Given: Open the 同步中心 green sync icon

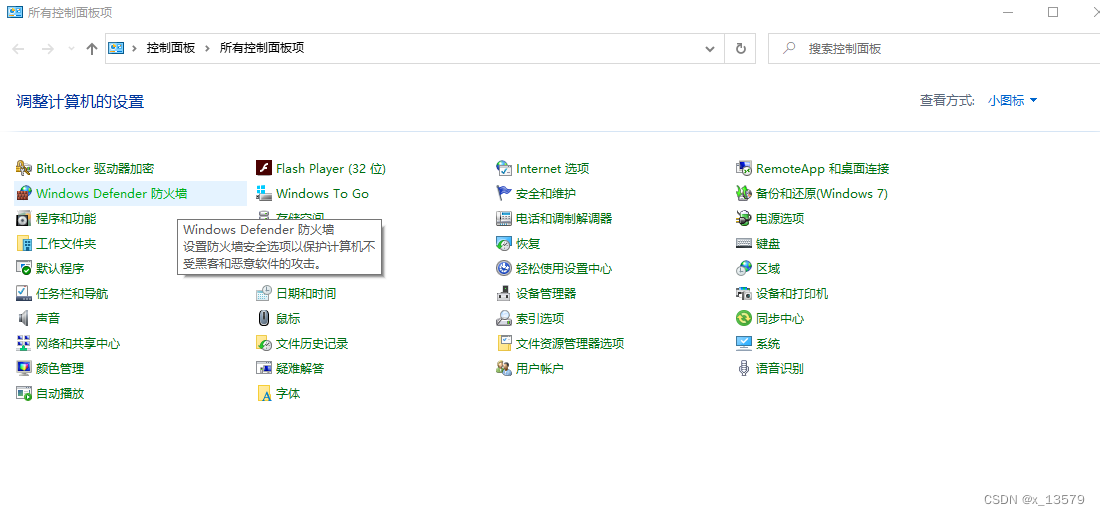Looking at the screenshot, I should point(744,319).
